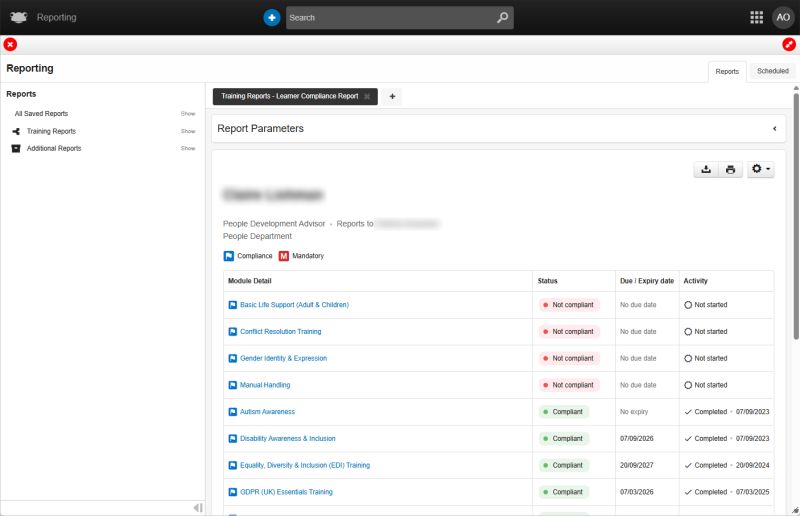Switch to the Scheduled tab

coord(772,71)
